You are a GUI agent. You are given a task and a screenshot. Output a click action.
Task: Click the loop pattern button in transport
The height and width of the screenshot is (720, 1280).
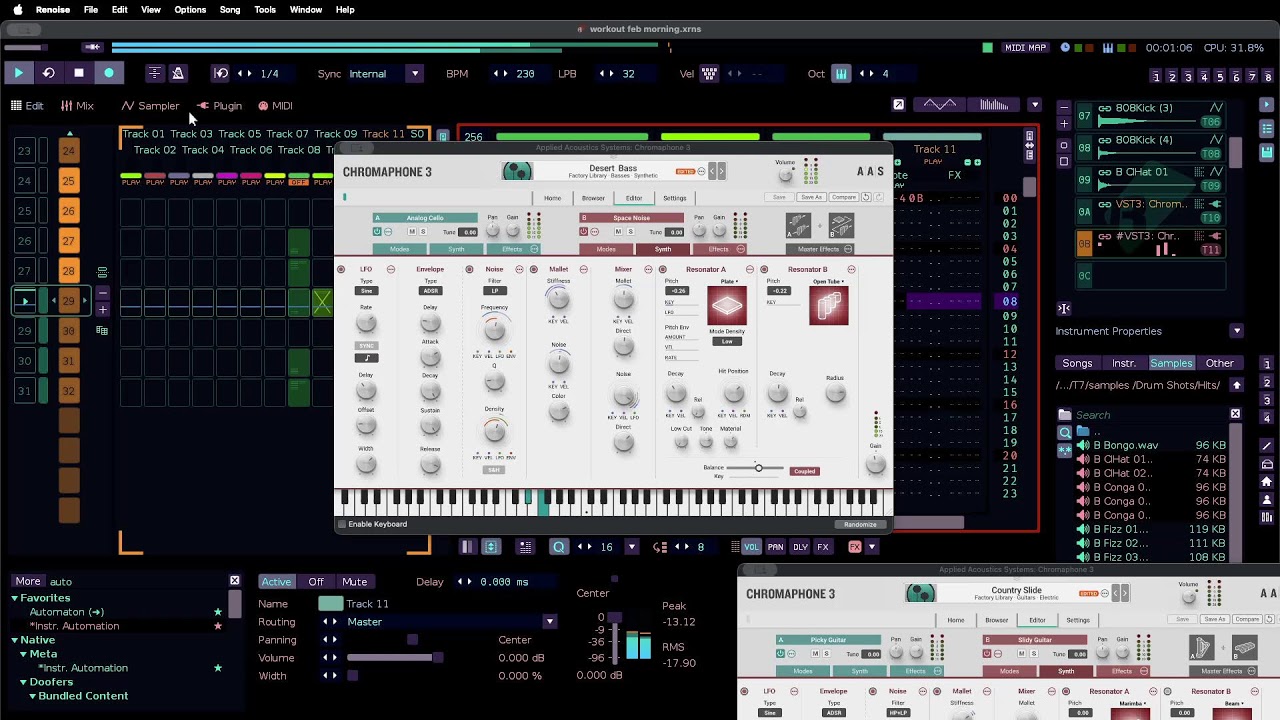[x=48, y=73]
